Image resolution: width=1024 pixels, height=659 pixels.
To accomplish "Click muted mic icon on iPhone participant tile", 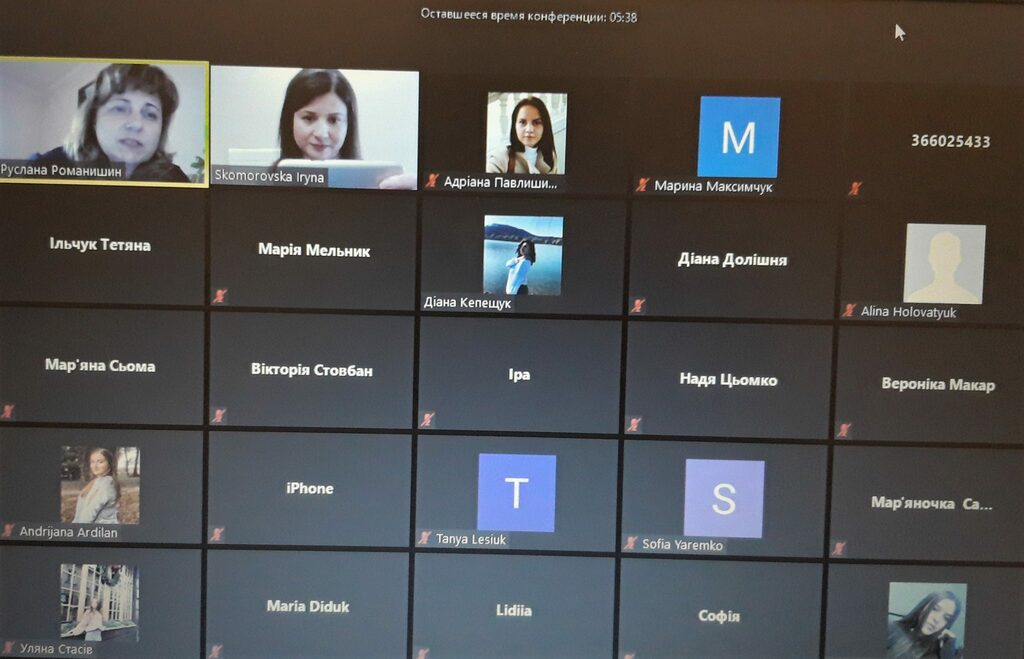I will click(217, 534).
